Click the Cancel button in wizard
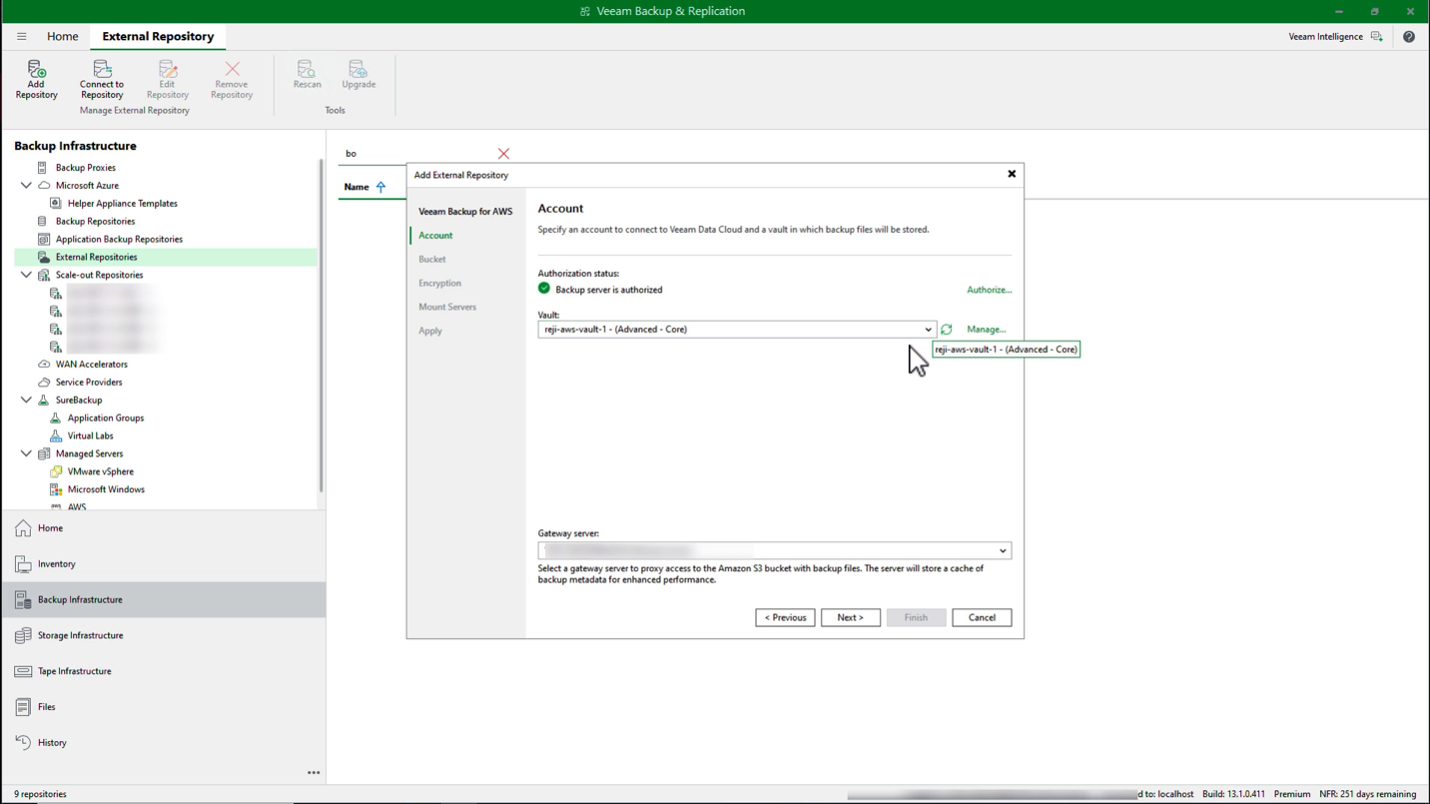The width and height of the screenshot is (1430, 804). click(981, 617)
